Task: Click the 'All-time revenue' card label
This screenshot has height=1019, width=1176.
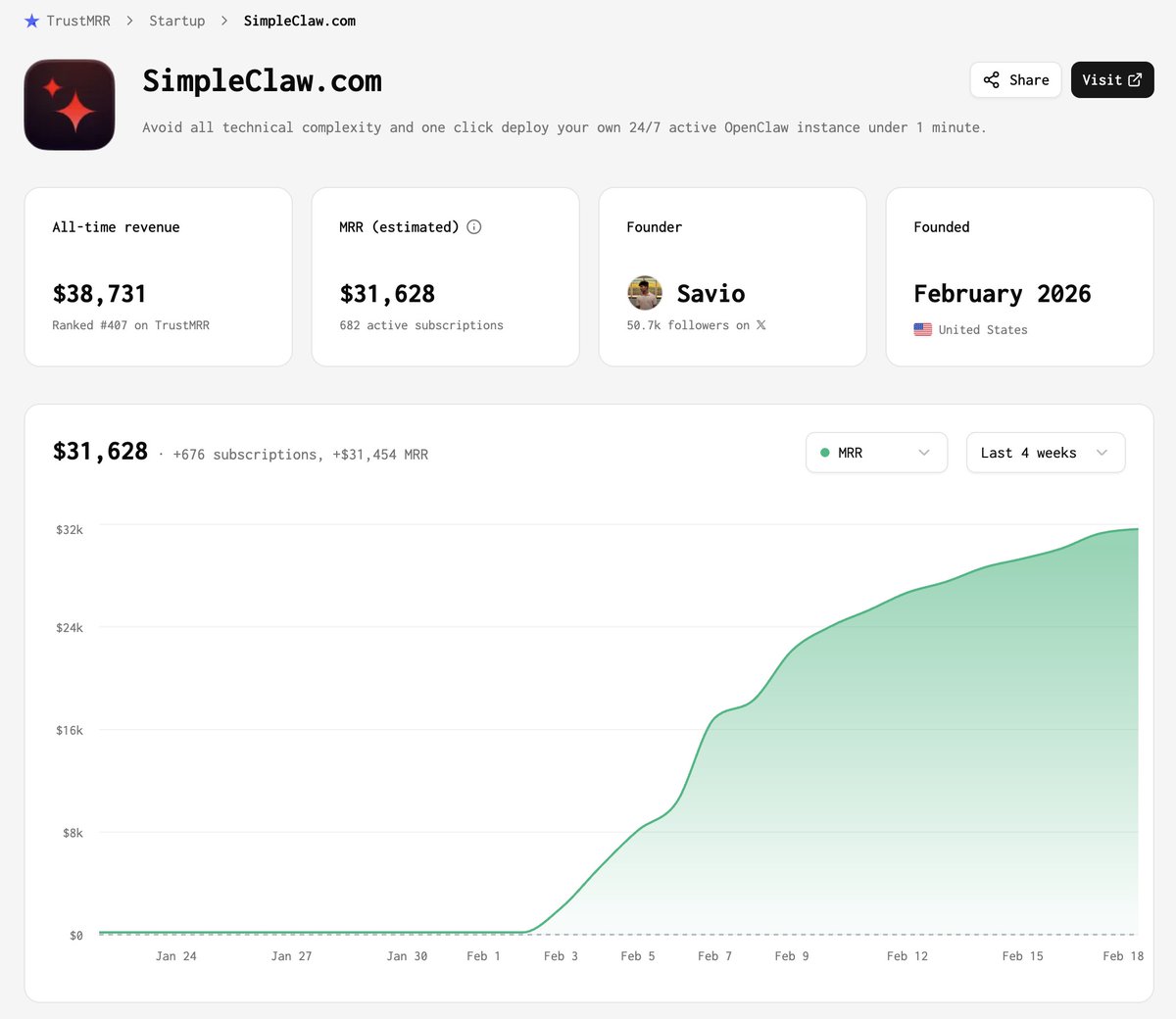Action: pos(116,227)
